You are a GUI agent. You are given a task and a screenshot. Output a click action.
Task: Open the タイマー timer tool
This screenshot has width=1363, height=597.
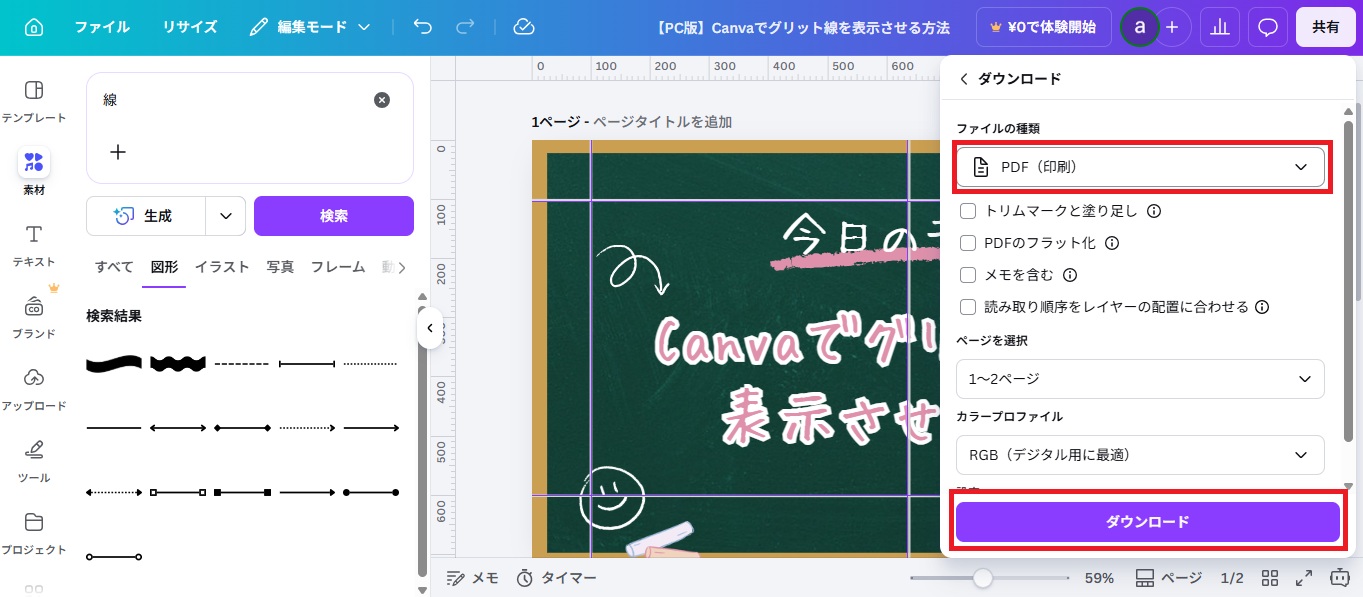(557, 578)
